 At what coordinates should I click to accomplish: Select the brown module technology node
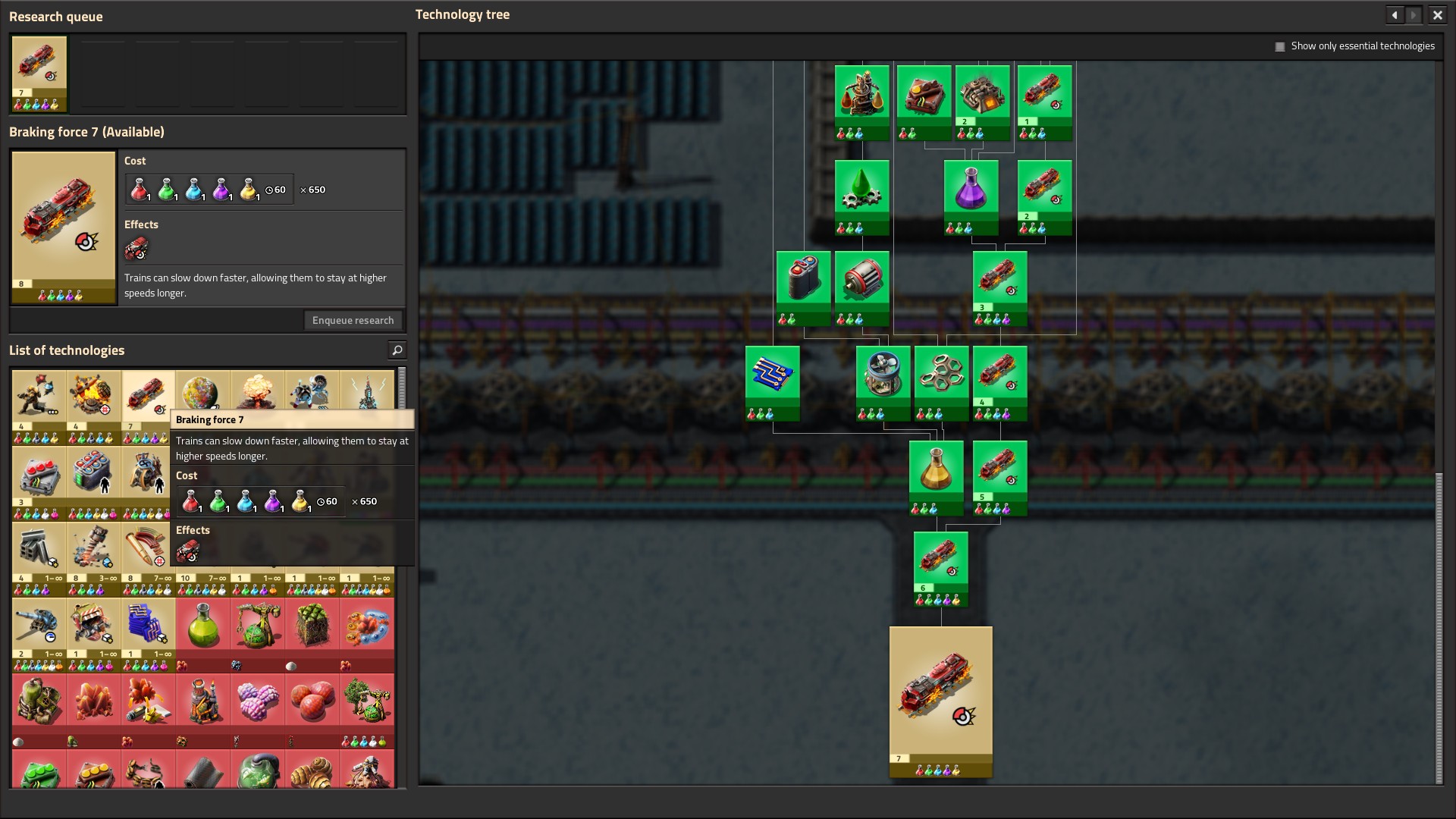point(924,102)
